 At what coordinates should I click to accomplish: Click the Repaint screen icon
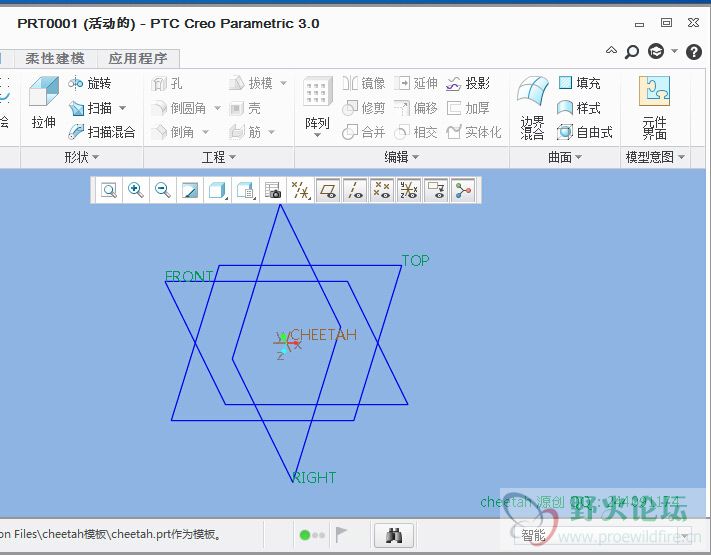[190, 190]
